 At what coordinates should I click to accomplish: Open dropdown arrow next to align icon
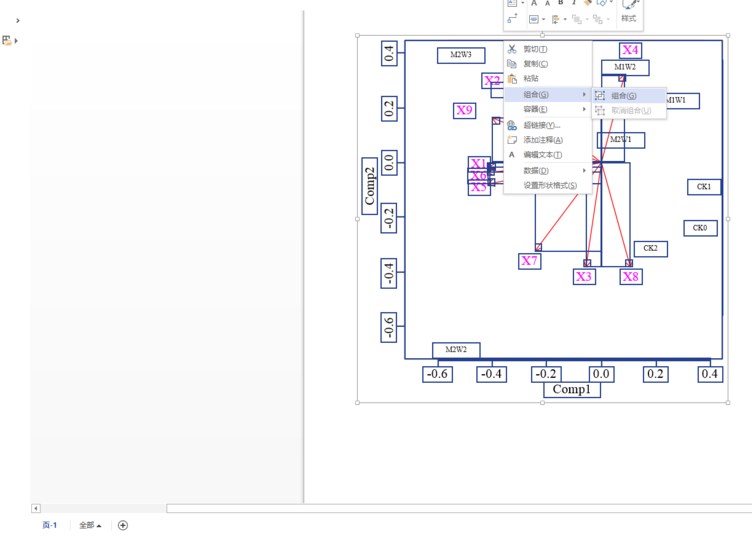tap(565, 20)
